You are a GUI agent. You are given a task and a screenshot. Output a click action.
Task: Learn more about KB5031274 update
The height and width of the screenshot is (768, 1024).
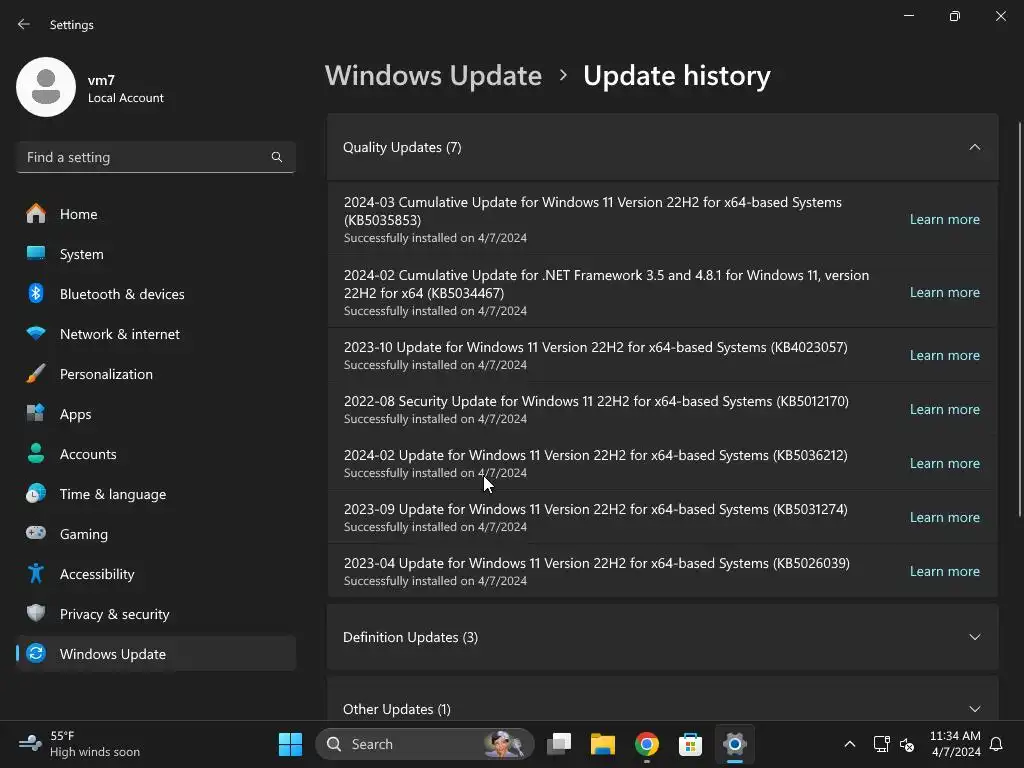(944, 517)
